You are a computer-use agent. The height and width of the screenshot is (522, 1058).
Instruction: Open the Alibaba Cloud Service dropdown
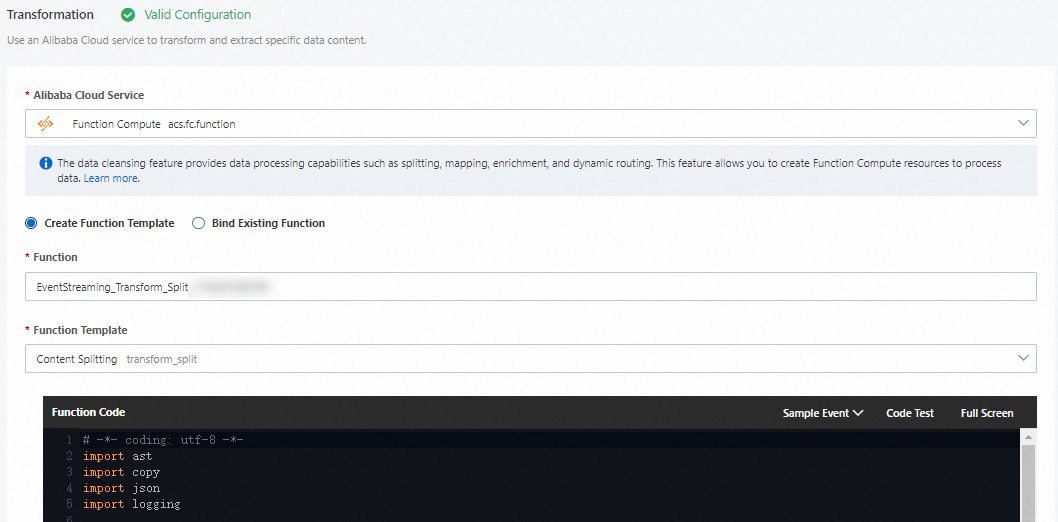(x=530, y=123)
